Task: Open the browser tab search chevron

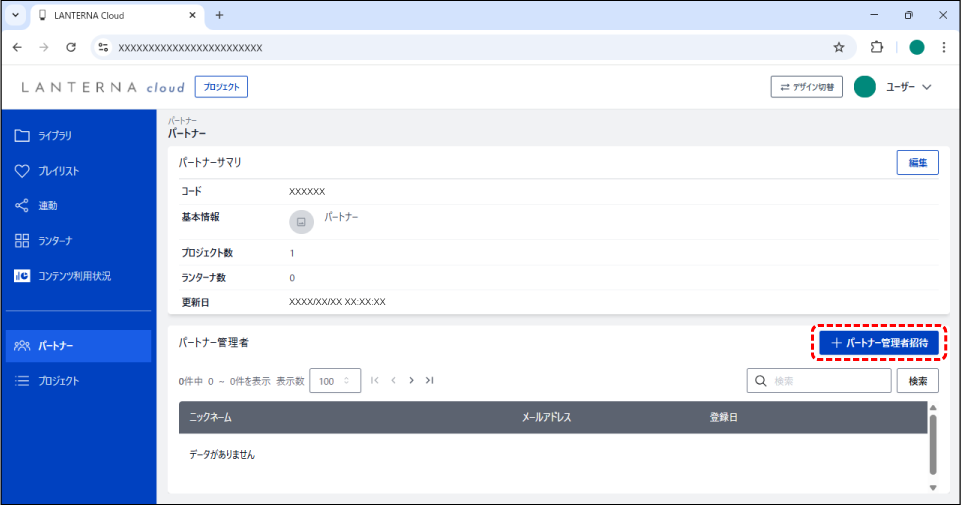Action: [x=15, y=15]
